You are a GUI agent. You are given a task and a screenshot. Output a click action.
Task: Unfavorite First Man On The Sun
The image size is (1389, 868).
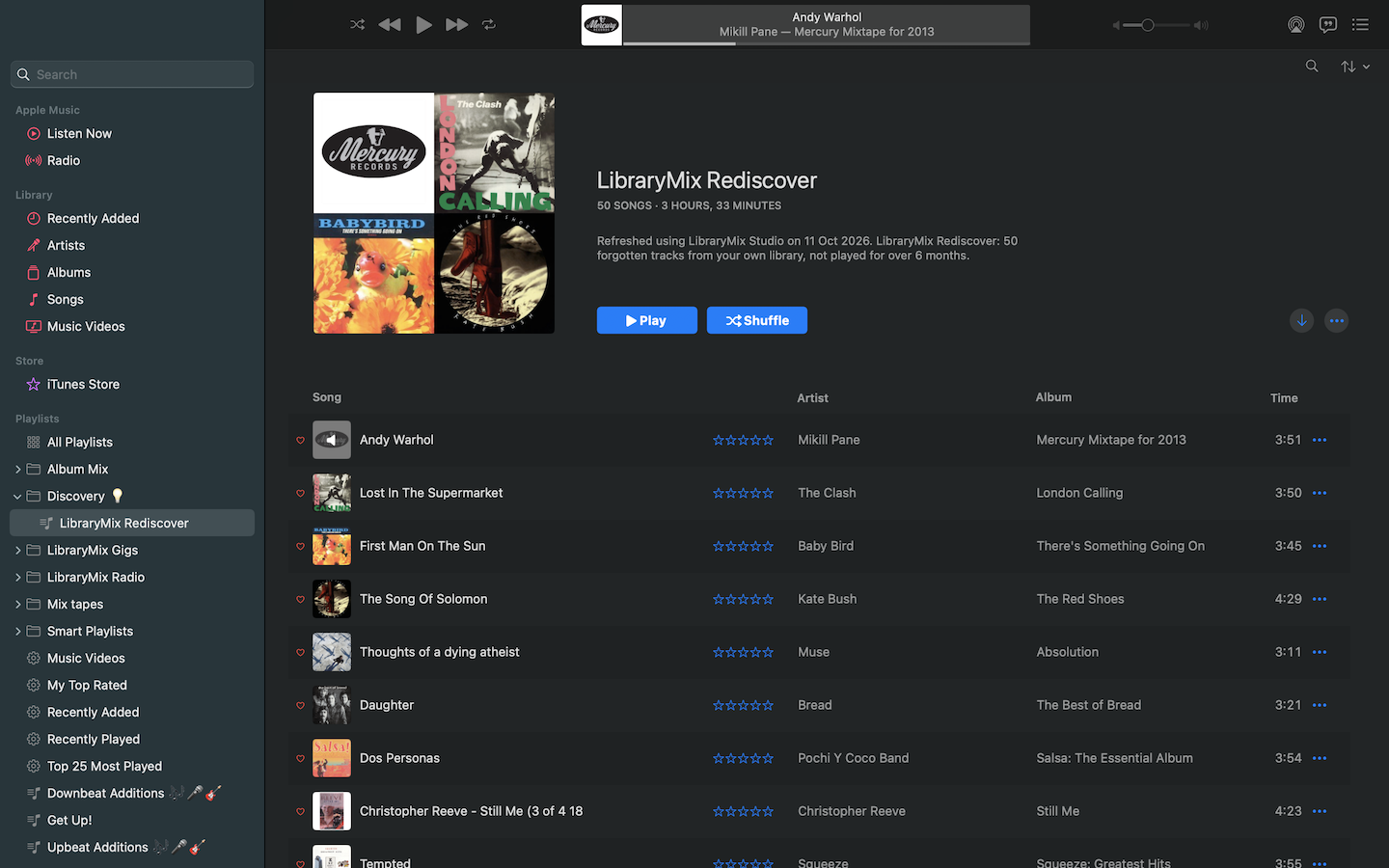pyautogui.click(x=300, y=547)
